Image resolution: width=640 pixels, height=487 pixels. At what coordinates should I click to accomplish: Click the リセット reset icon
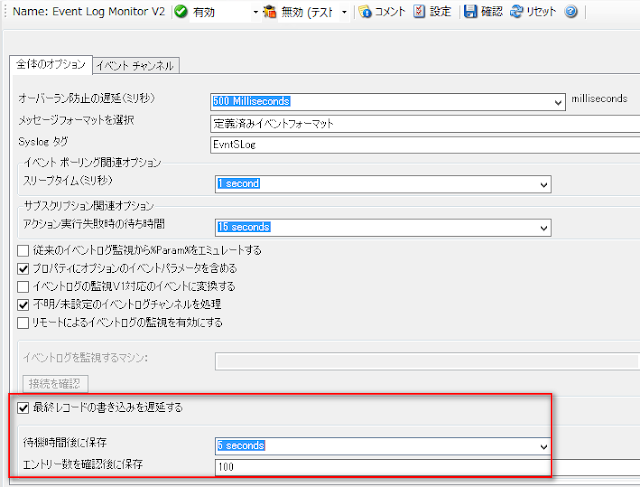(x=516, y=11)
